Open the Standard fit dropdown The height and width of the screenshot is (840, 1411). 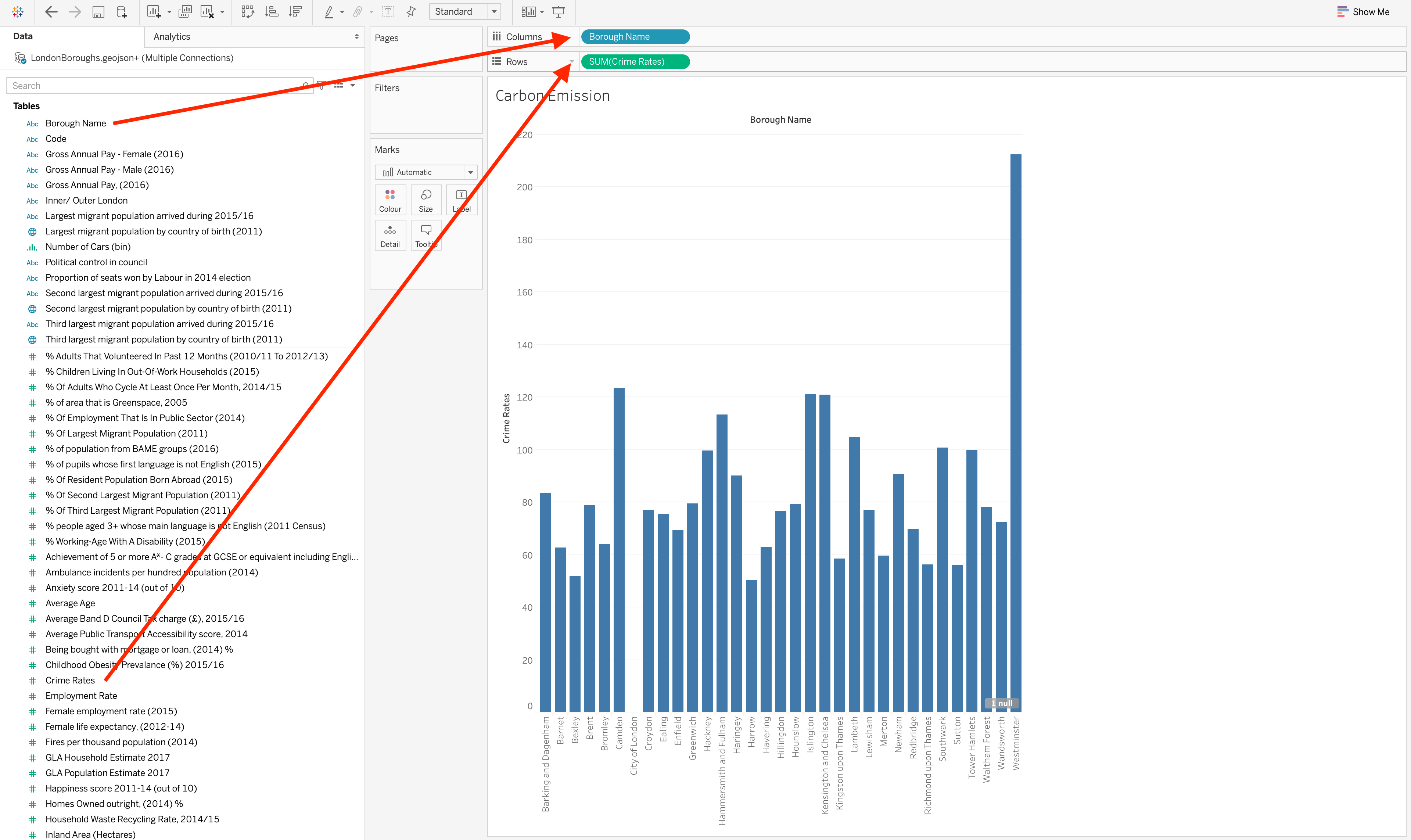click(493, 12)
